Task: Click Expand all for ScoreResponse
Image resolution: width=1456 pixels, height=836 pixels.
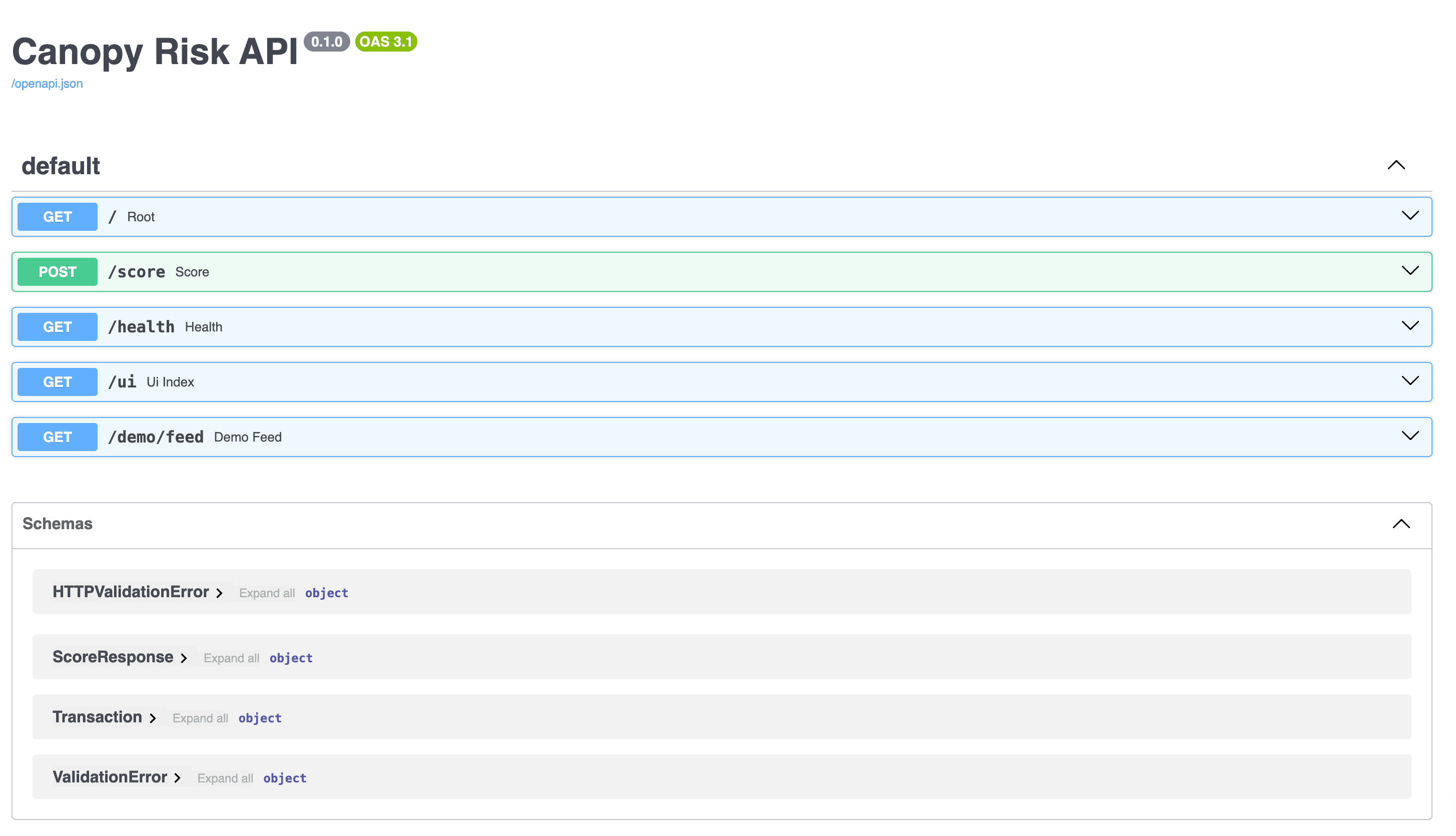Action: pyautogui.click(x=231, y=659)
